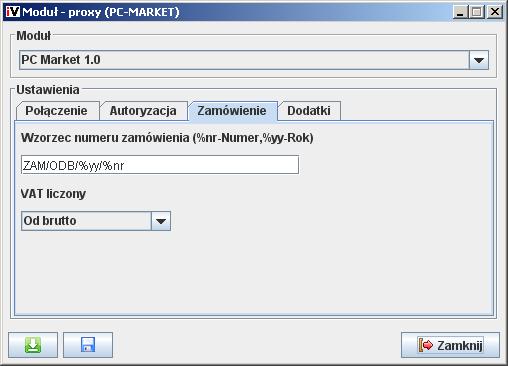Click the VAT liczony label
The image size is (508, 366).
click(x=53, y=194)
